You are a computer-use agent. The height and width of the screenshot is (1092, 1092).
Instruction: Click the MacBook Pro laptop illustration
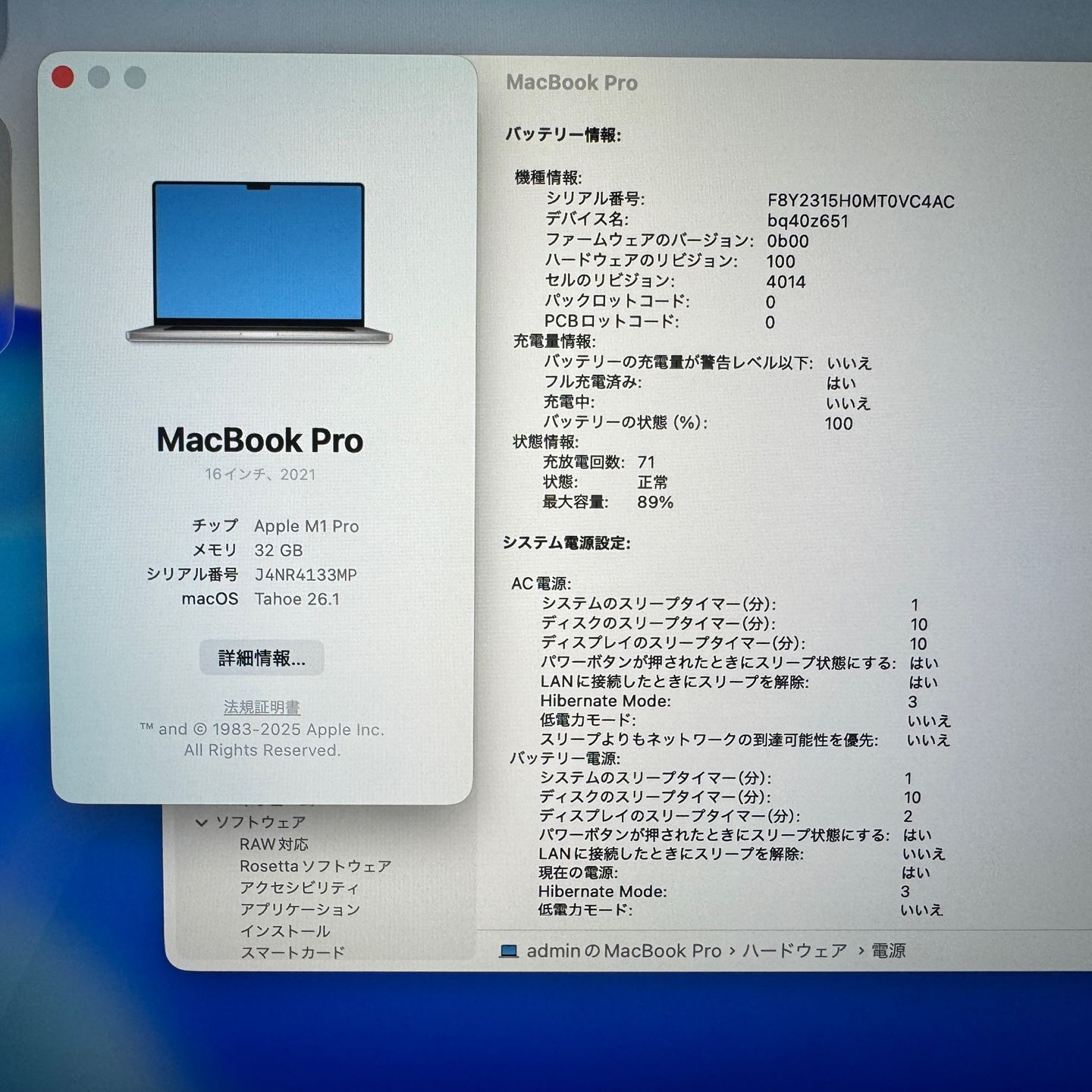(x=260, y=258)
